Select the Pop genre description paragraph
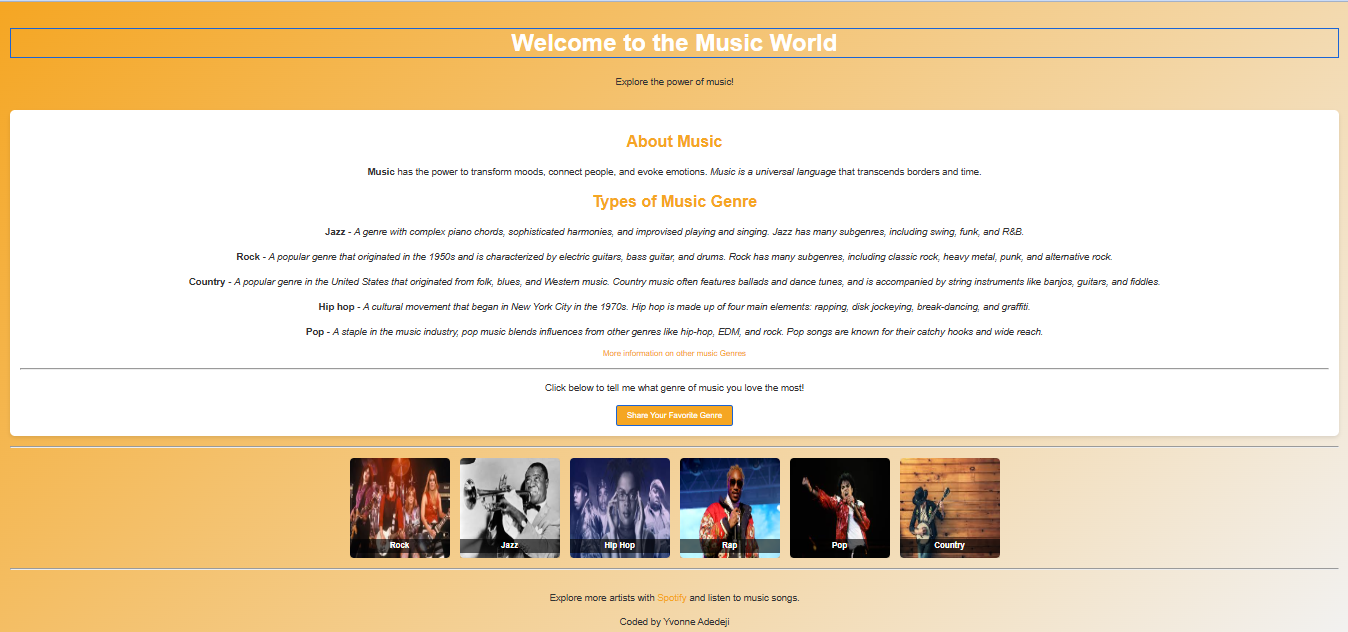The width and height of the screenshot is (1348, 632). click(674, 332)
